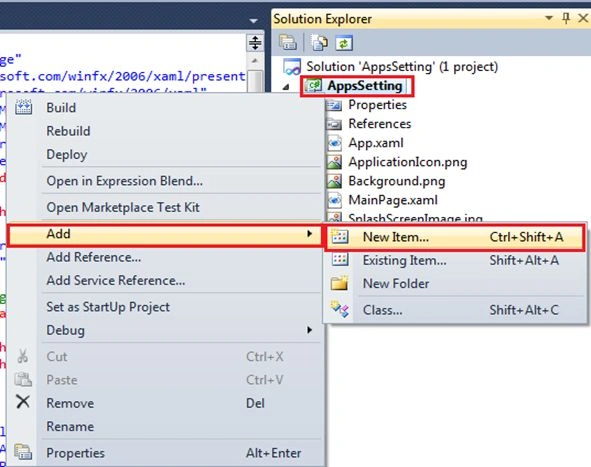Viewport: 591px width, 467px height.
Task: Open the editor tab list dropdown arrow
Action: (x=254, y=21)
